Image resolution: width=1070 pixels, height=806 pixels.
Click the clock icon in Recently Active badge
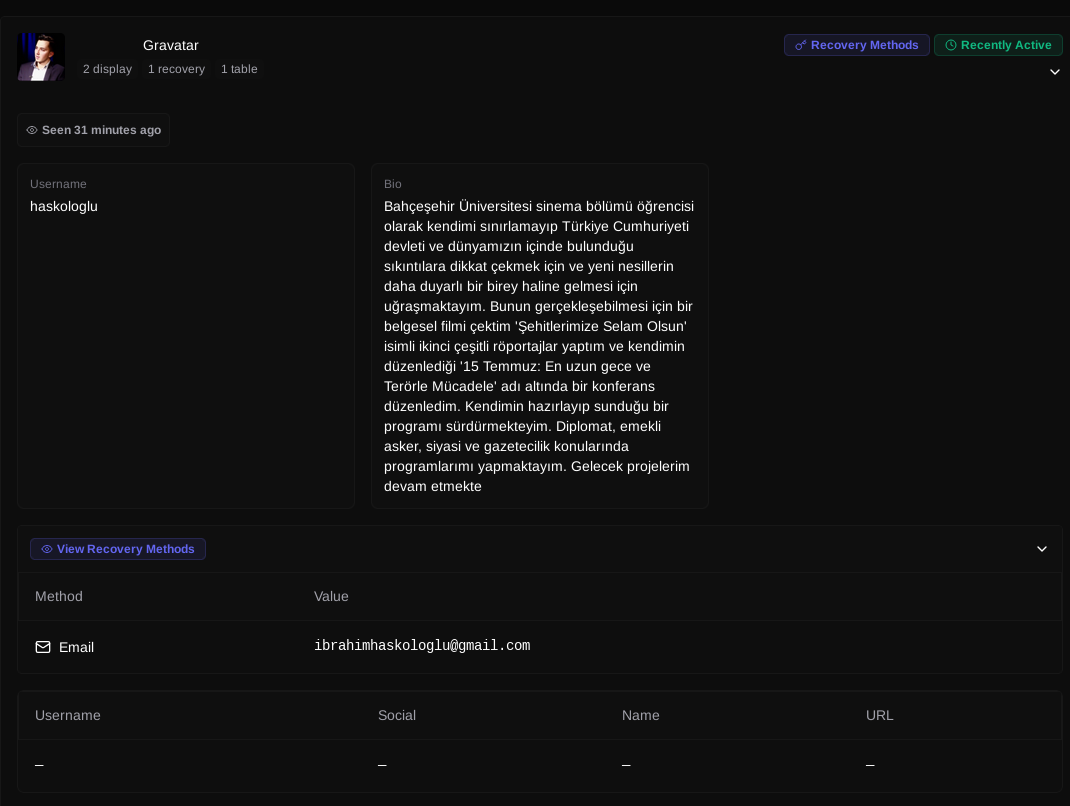pyautogui.click(x=951, y=46)
